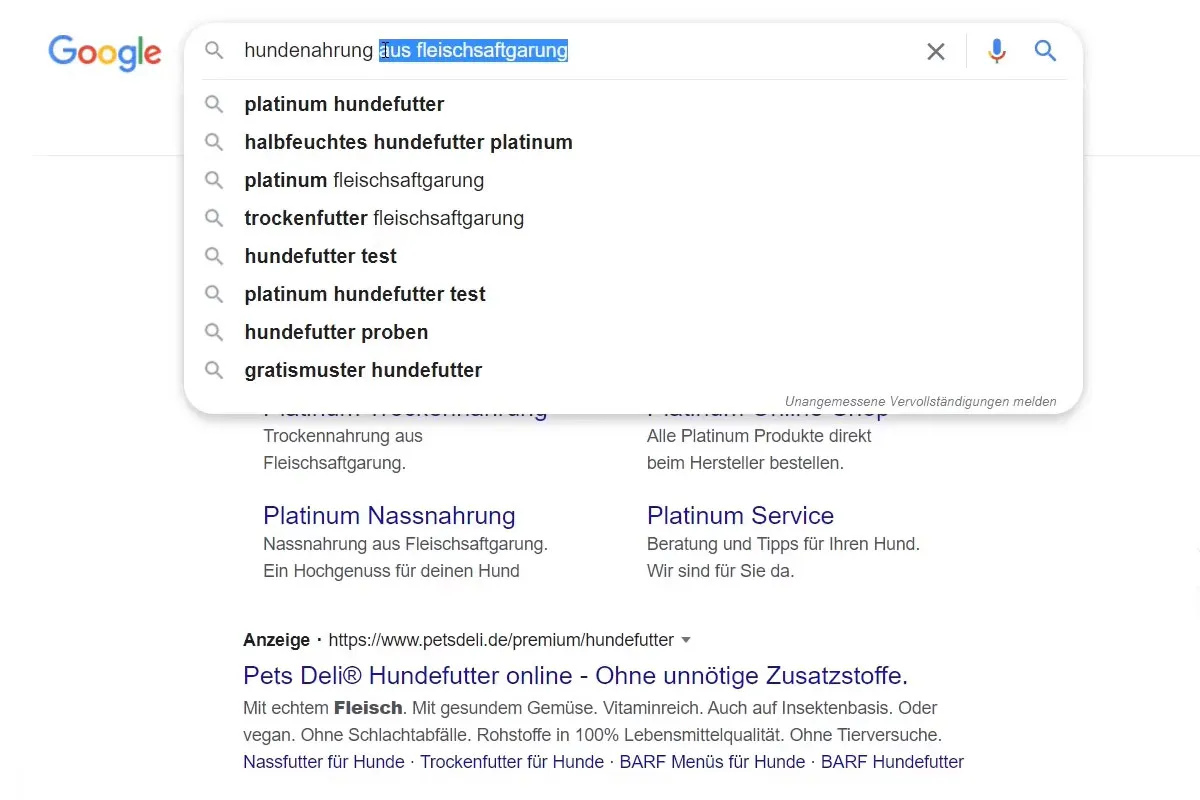Image resolution: width=1200 pixels, height=800 pixels.
Task: Report inappropriate completions via "Unangemessene Vervollständigungen melden"
Action: point(920,401)
